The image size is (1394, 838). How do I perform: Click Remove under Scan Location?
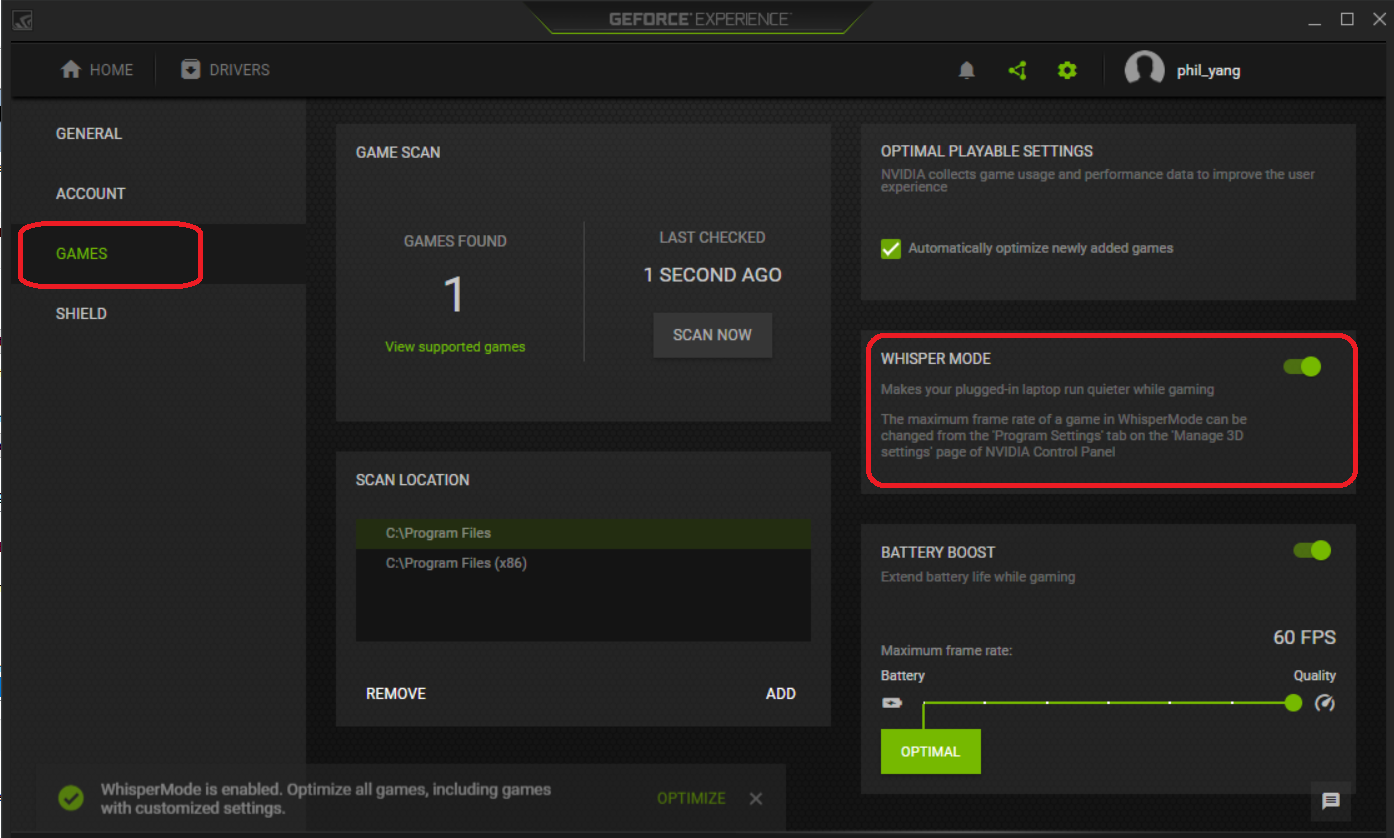coord(396,694)
